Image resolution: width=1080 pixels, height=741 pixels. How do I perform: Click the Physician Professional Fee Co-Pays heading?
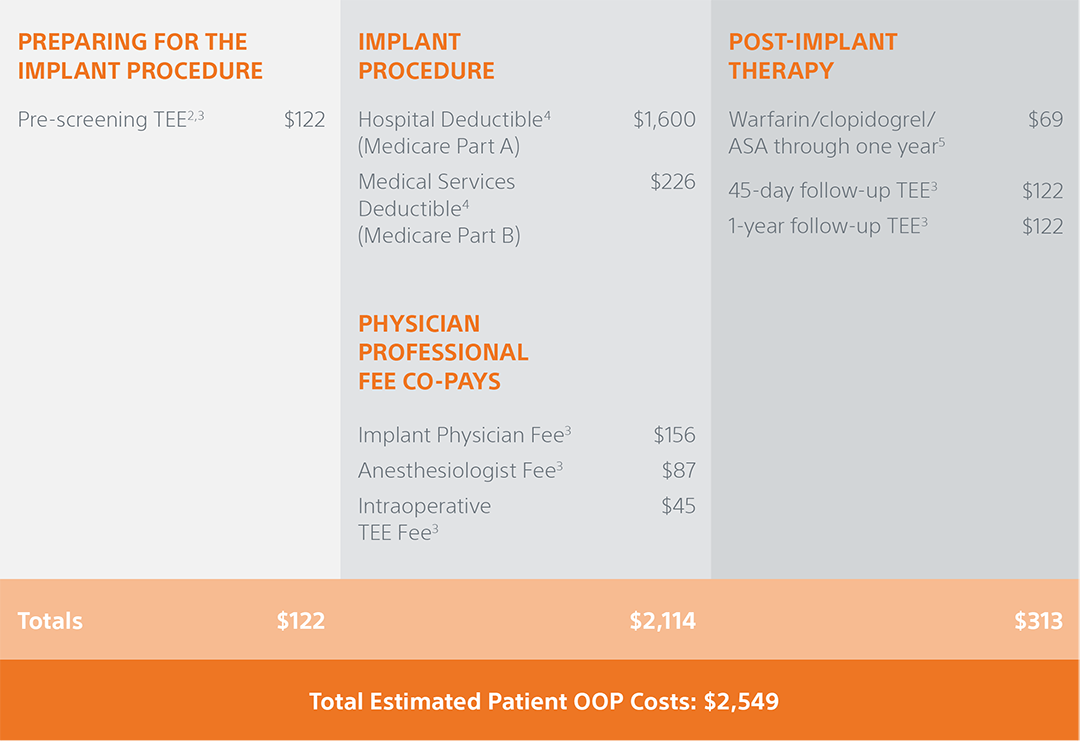point(443,352)
